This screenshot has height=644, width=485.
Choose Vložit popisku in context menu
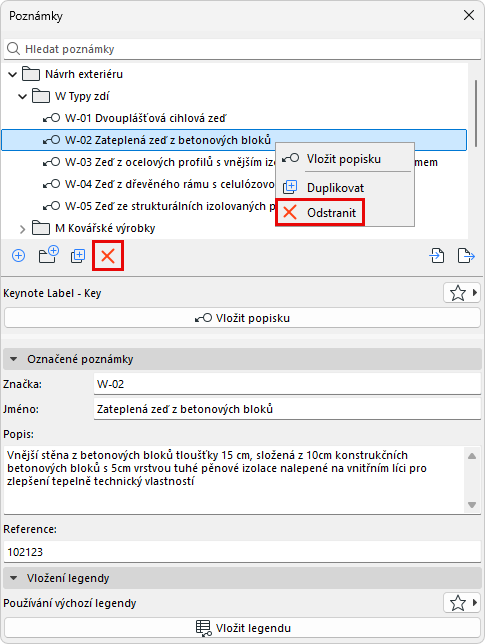pos(345,159)
